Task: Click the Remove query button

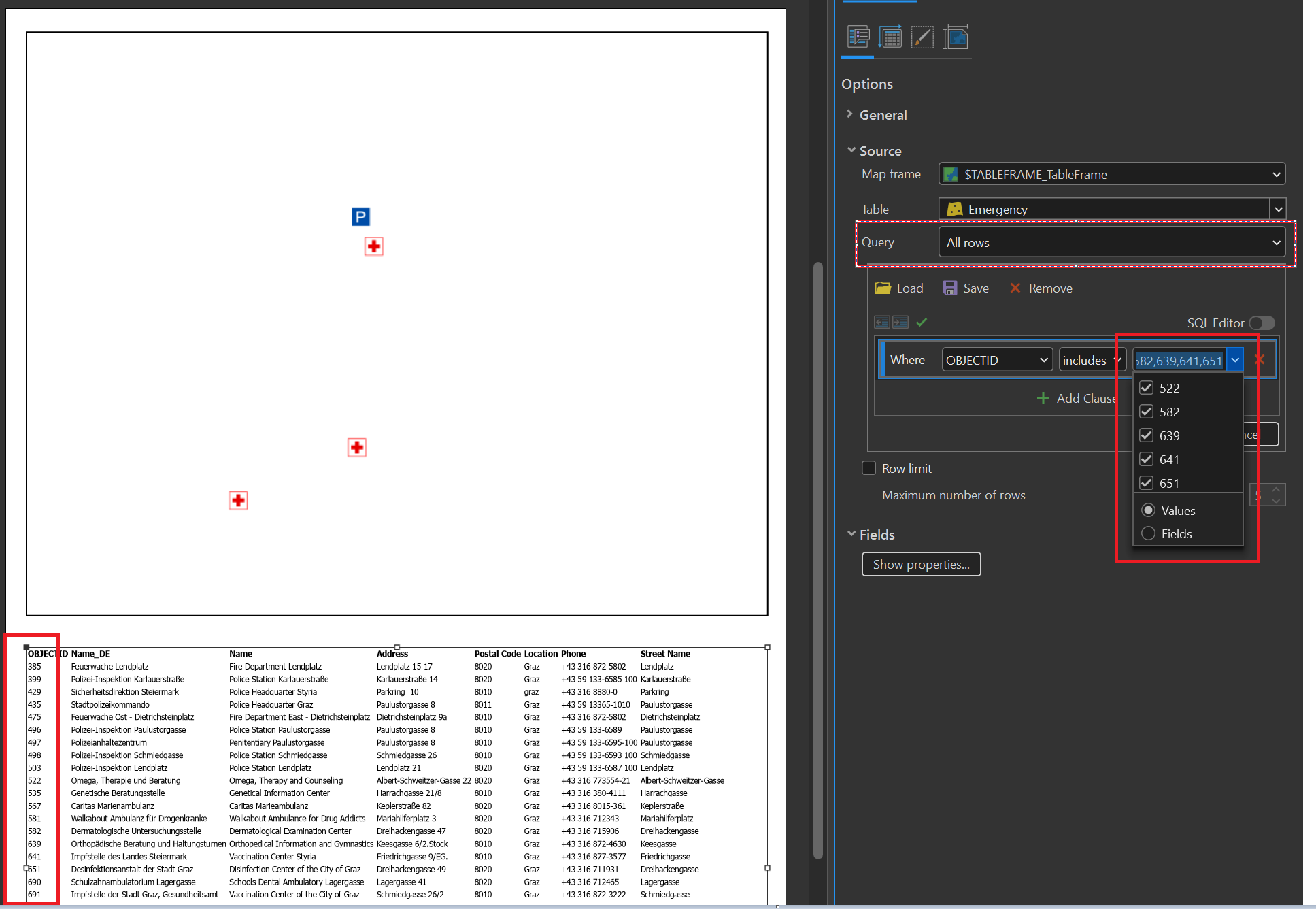Action: (1041, 288)
